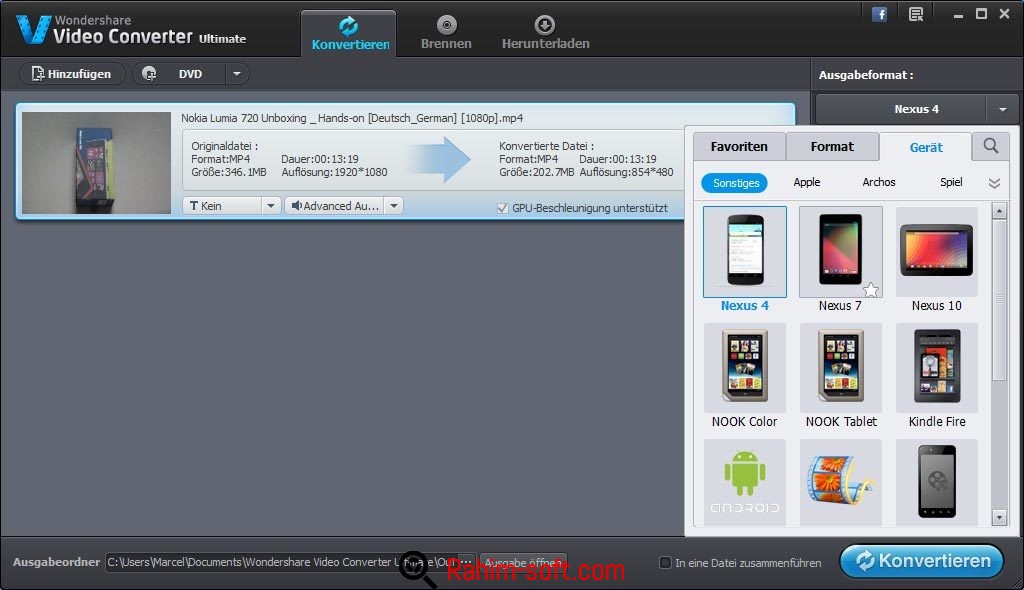The width and height of the screenshot is (1024, 590).
Task: Pick the black phone preset icon
Action: click(x=936, y=482)
